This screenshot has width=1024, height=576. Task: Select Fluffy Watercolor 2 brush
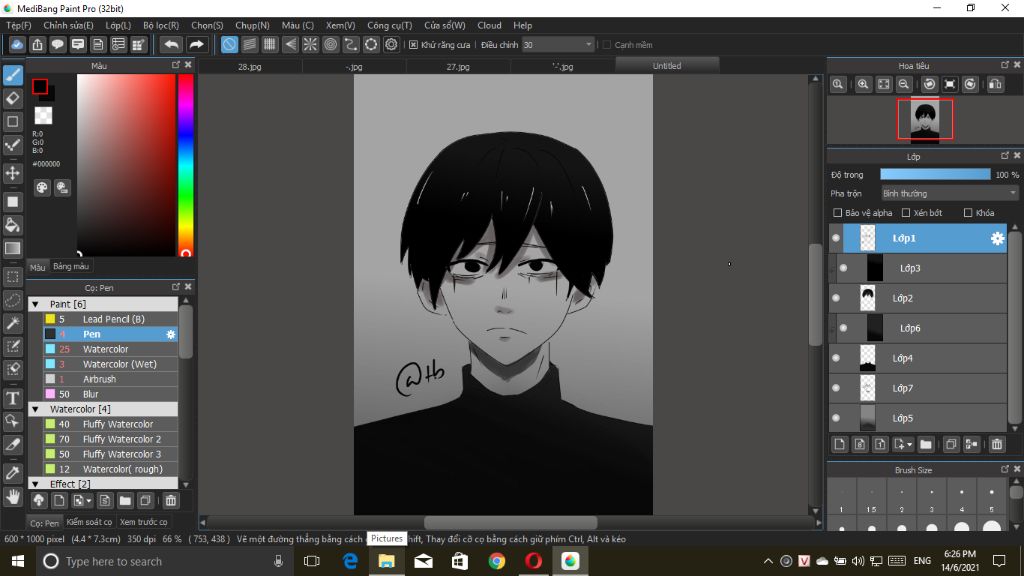[x=110, y=440]
